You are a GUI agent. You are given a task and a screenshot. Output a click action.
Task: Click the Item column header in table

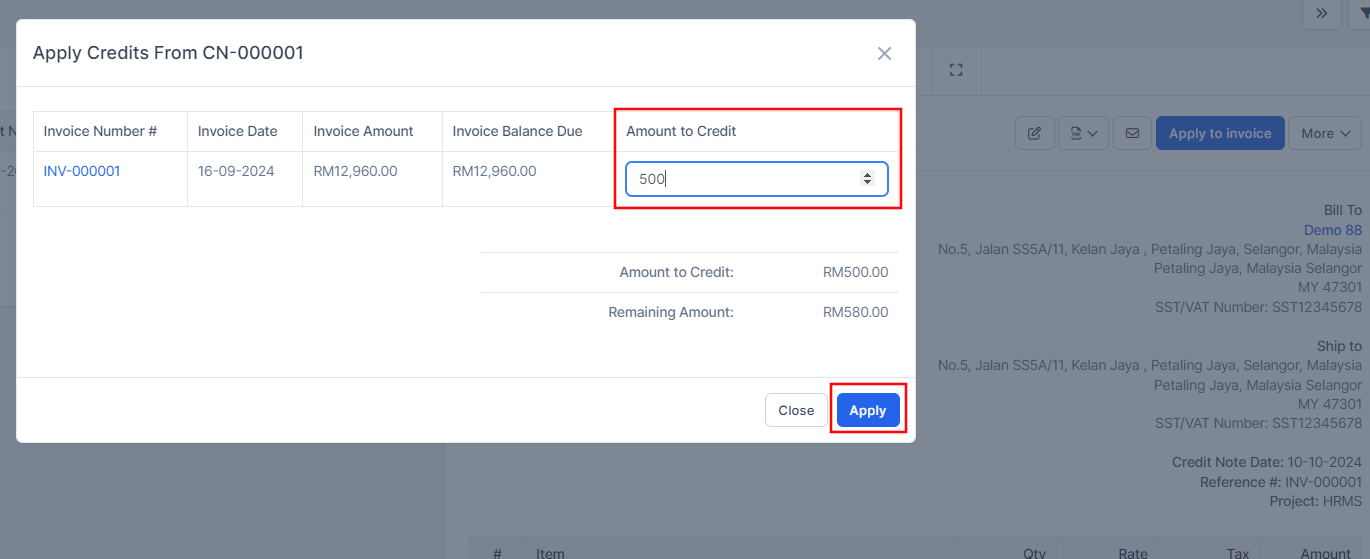(550, 553)
